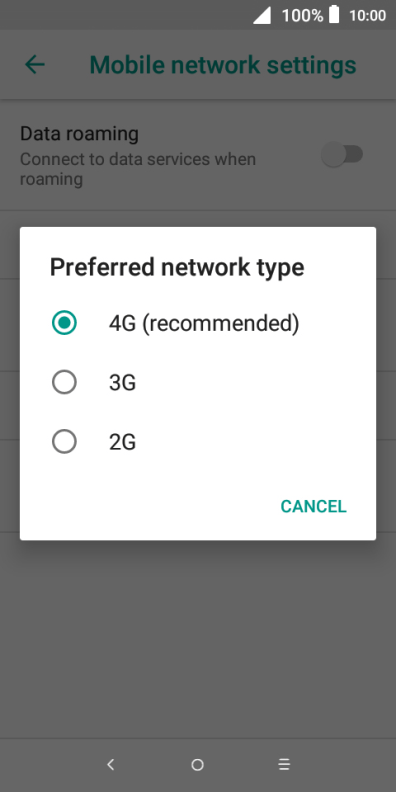Toggle the Data roaming switch
Image resolution: width=396 pixels, height=792 pixels.
click(x=342, y=154)
